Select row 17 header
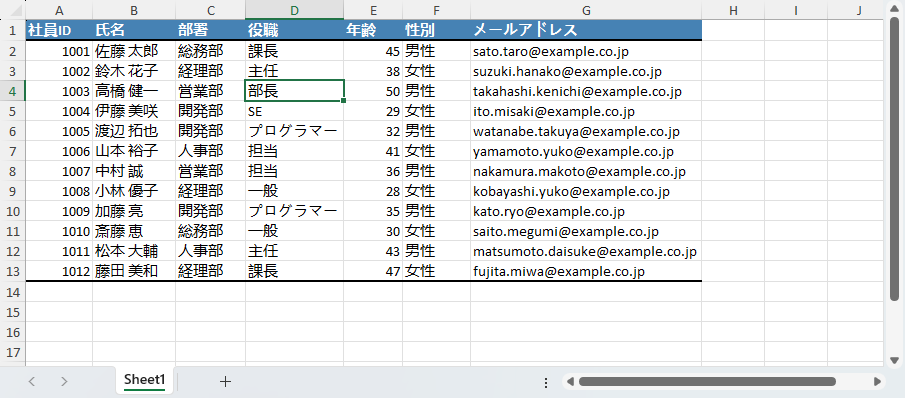Screen dimensions: 905x398 click(13, 351)
